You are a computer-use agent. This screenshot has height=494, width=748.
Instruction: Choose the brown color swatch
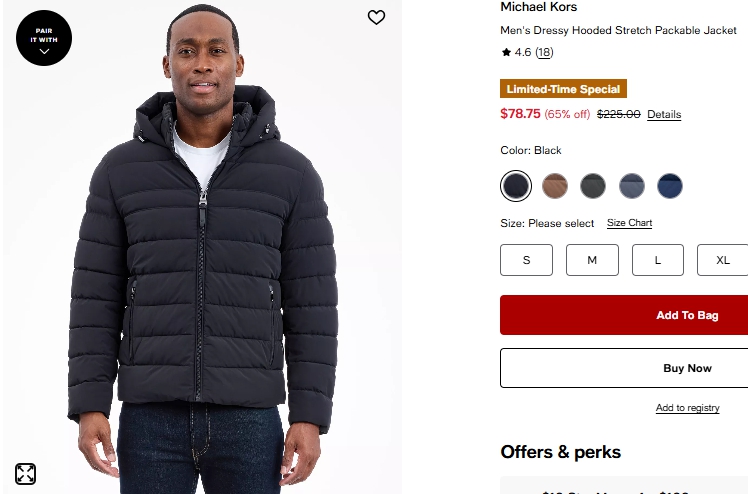click(555, 186)
